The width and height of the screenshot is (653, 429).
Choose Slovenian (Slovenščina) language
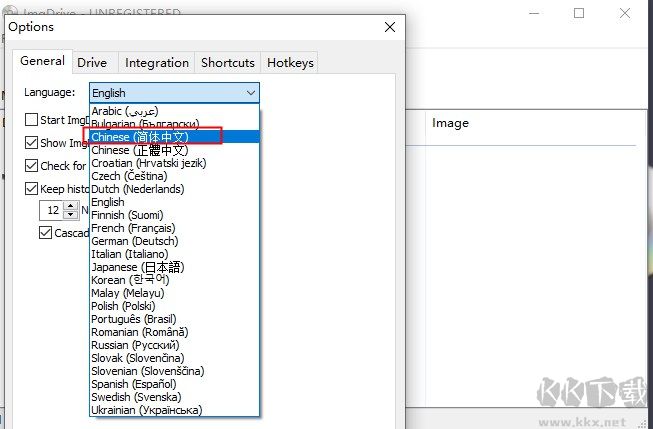(174, 371)
